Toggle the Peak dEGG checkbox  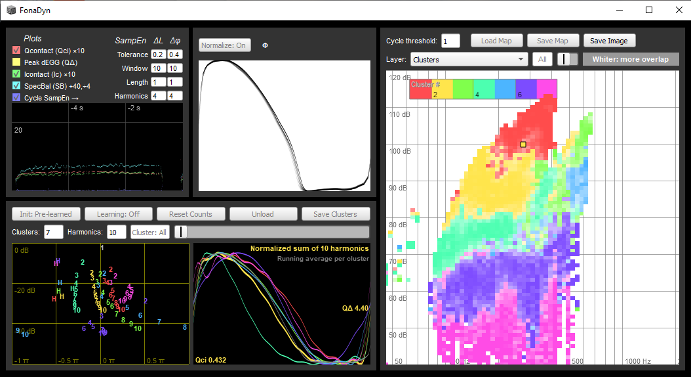click(16, 62)
